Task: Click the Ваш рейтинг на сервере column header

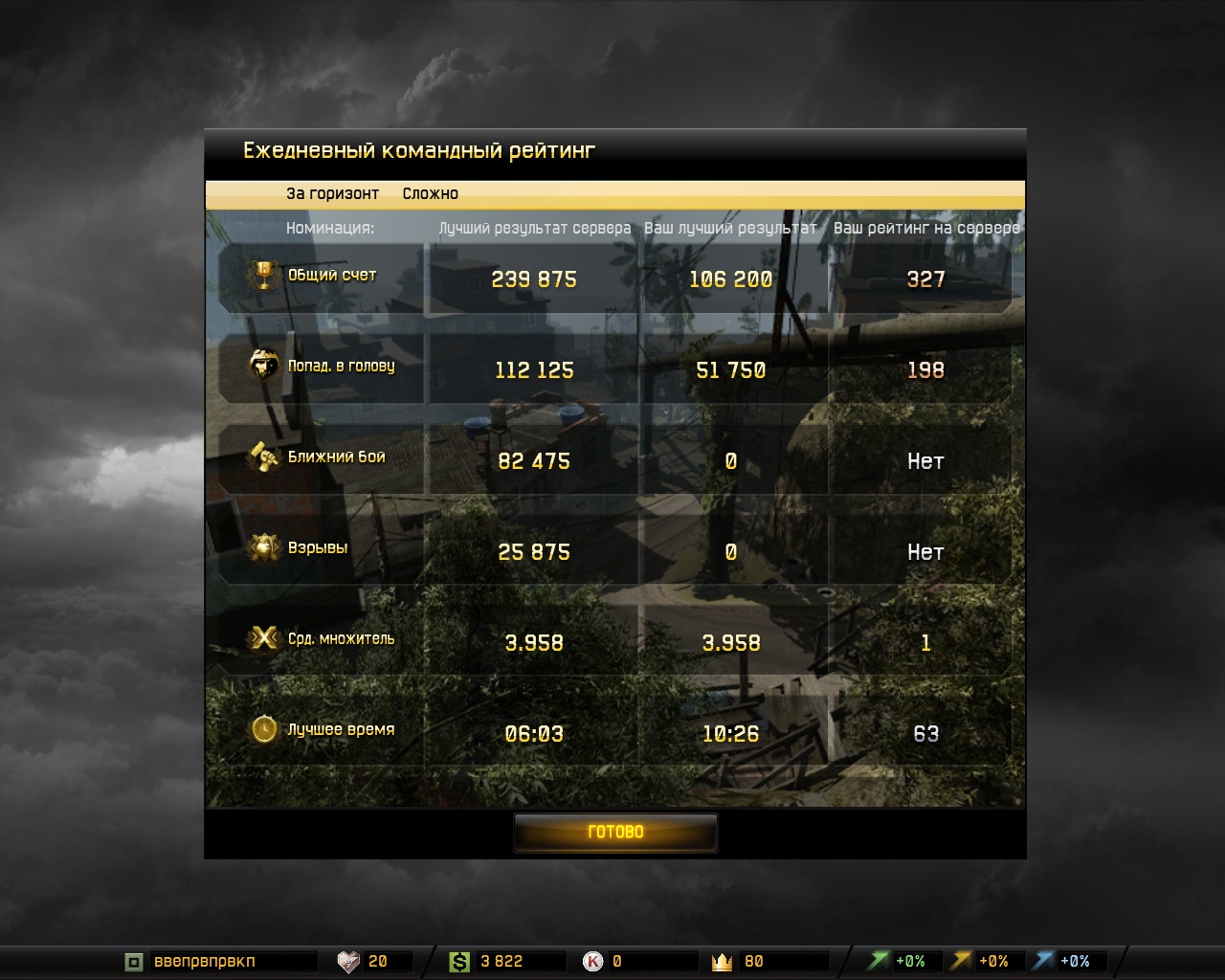Action: 925,228
